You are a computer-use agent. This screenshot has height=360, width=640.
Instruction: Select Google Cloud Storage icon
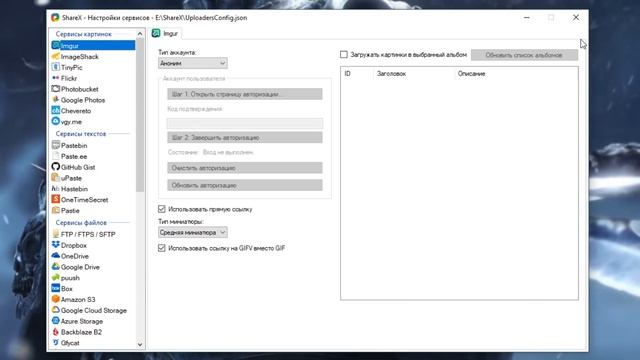pos(56,310)
